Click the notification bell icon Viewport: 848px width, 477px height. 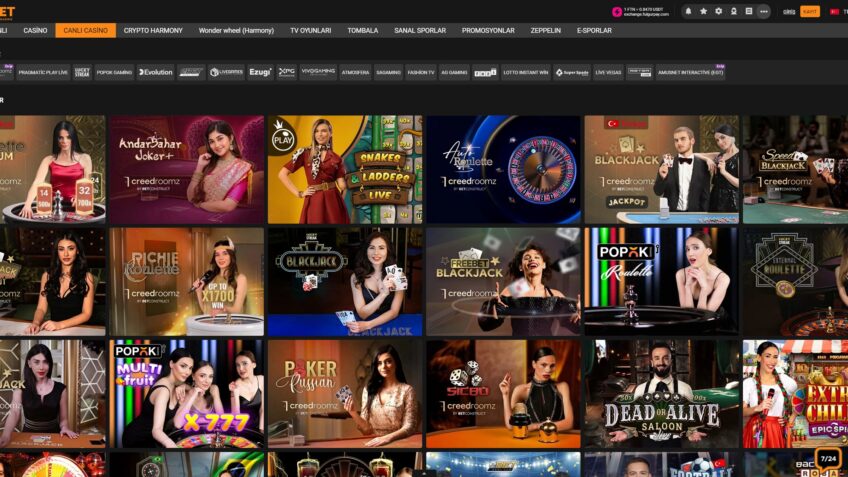click(x=688, y=11)
